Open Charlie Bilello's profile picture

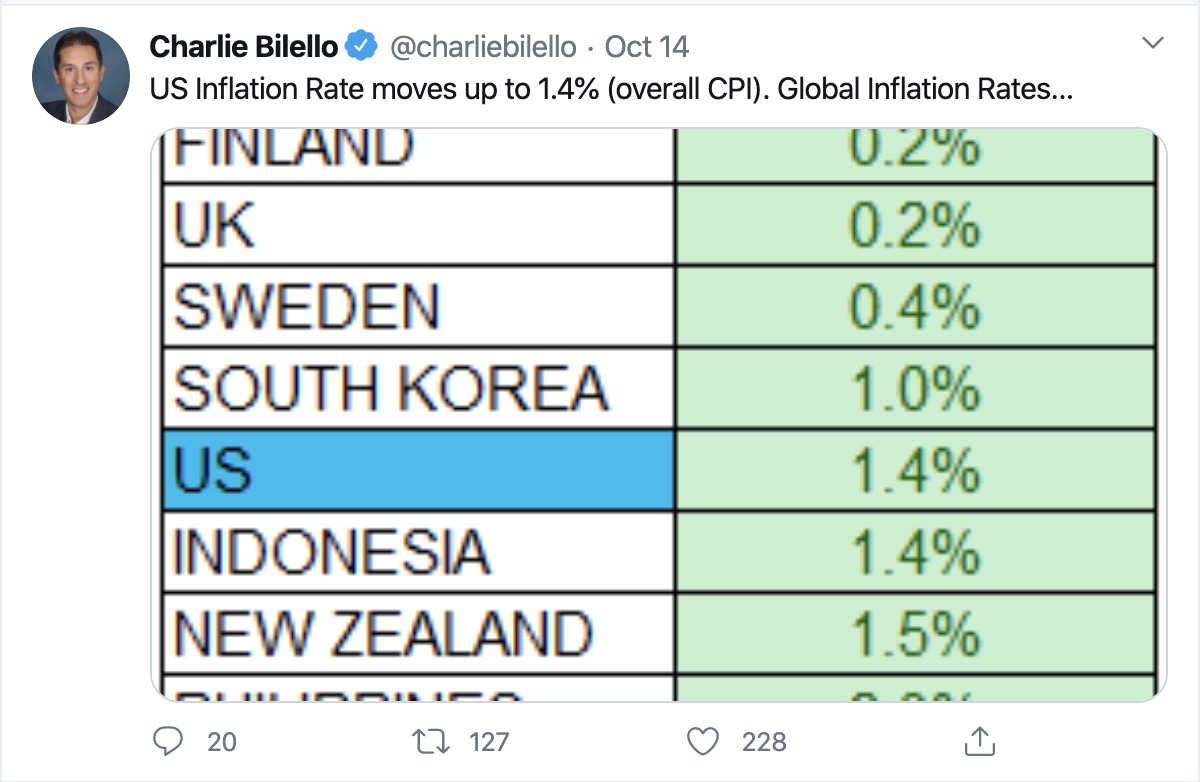pyautogui.click(x=81, y=76)
